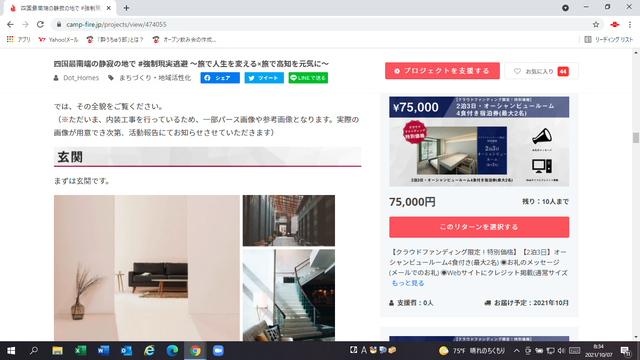Image resolution: width=640 pixels, height=360 pixels.
Task: Open the staircase entrance photo
Action: (289, 295)
